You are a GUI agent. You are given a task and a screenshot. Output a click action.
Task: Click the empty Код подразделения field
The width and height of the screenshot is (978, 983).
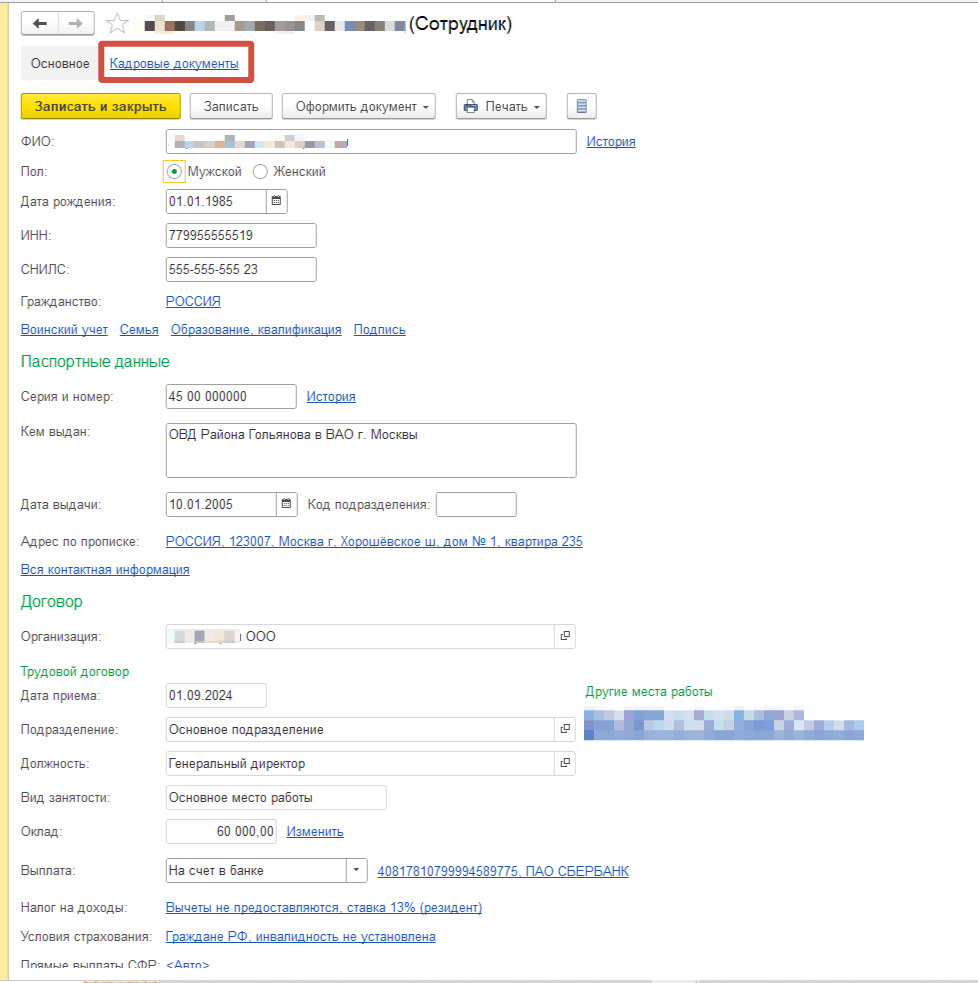(x=476, y=505)
